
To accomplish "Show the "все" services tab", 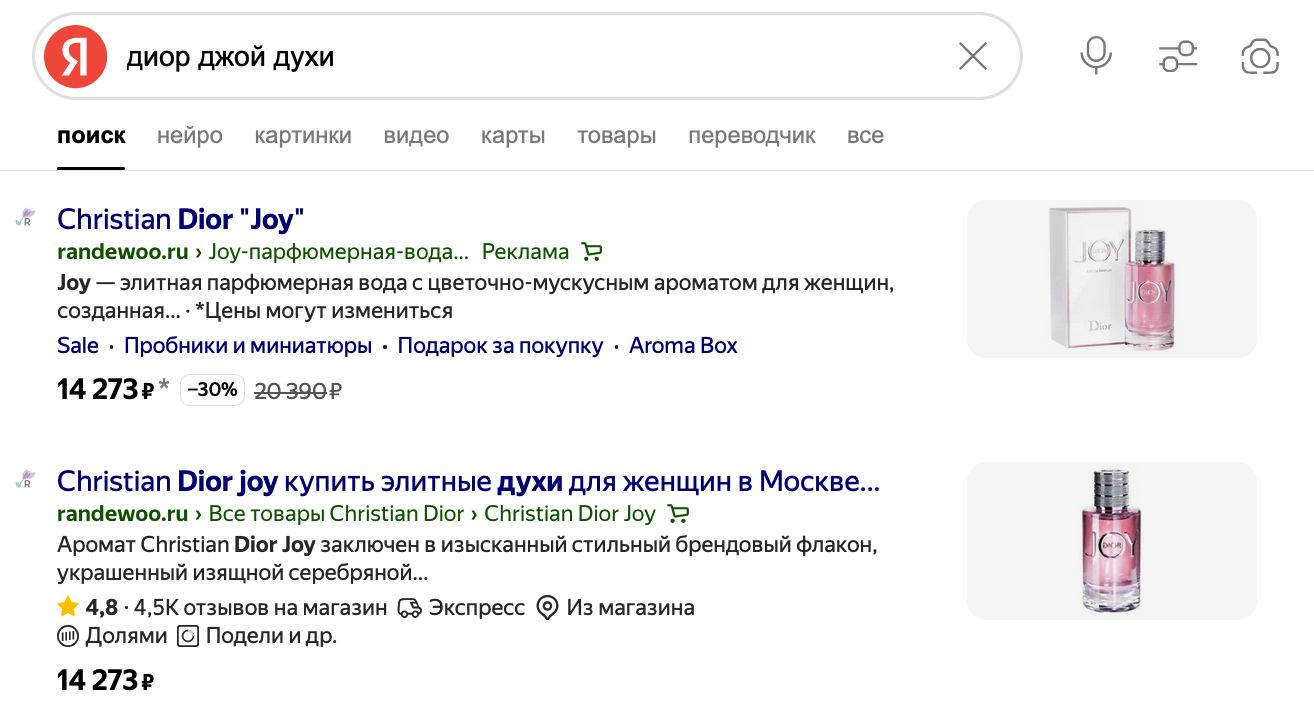I will (865, 136).
